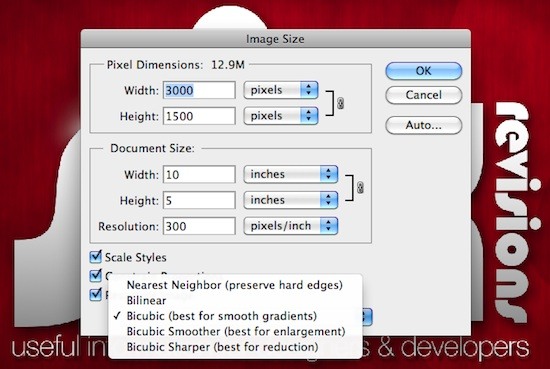Click the resample method dropdown arrow
Image resolution: width=550 pixels, height=369 pixels.
point(367,317)
